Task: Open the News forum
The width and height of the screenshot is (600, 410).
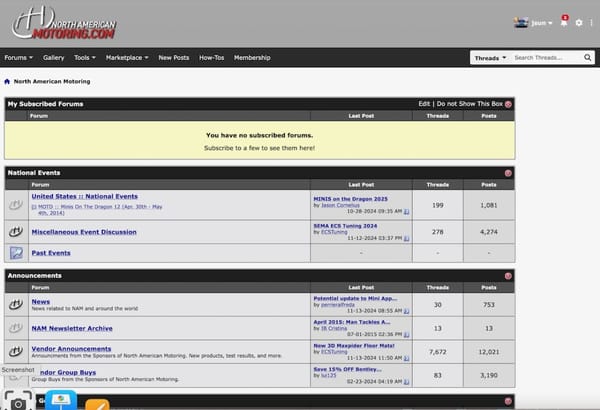Action: click(41, 302)
